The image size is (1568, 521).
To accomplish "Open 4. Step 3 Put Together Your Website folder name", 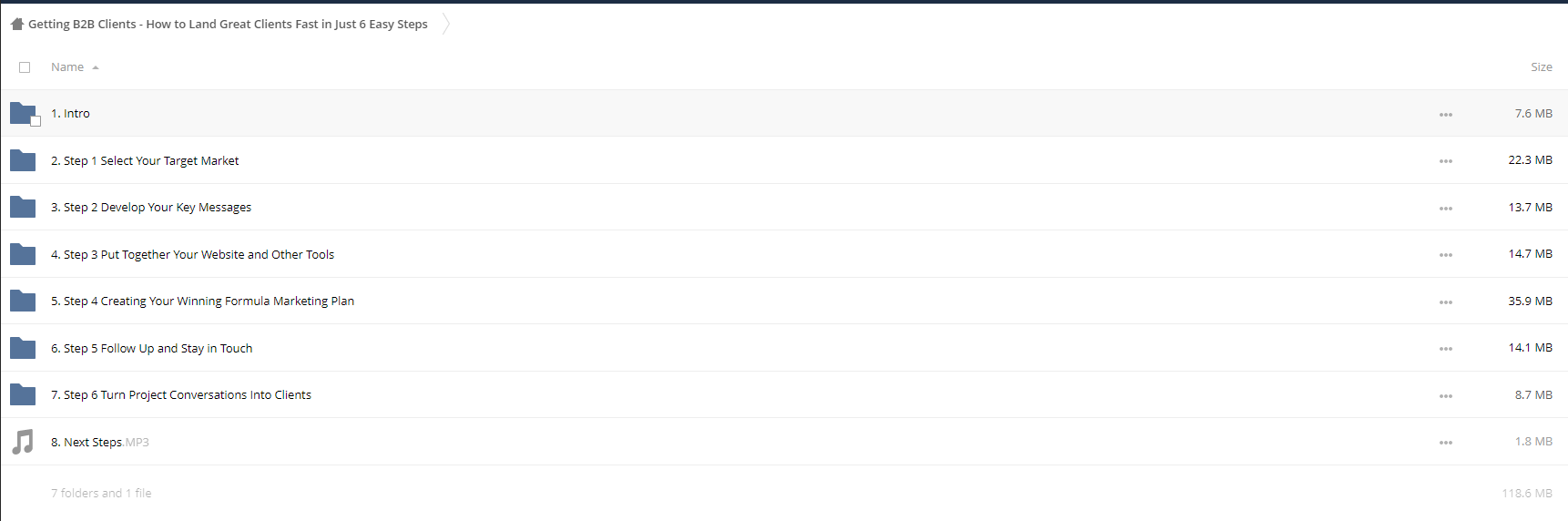I will (192, 255).
